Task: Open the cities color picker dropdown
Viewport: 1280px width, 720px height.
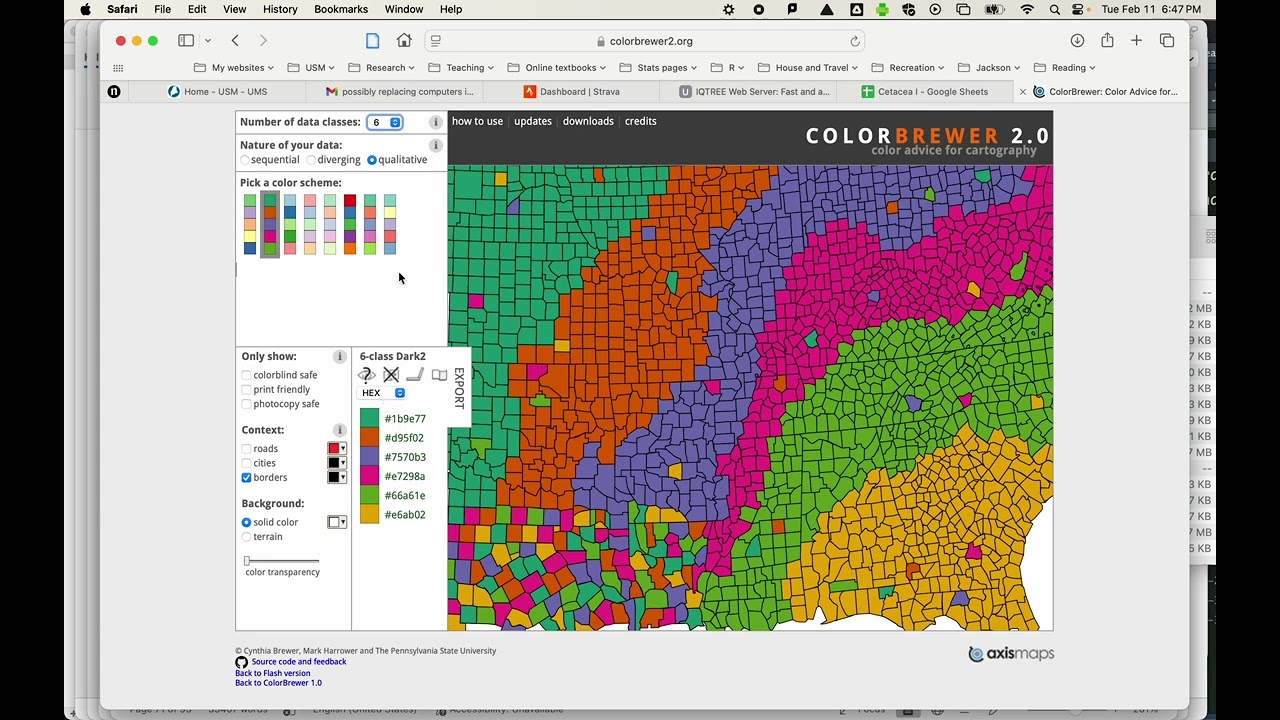Action: tap(337, 463)
